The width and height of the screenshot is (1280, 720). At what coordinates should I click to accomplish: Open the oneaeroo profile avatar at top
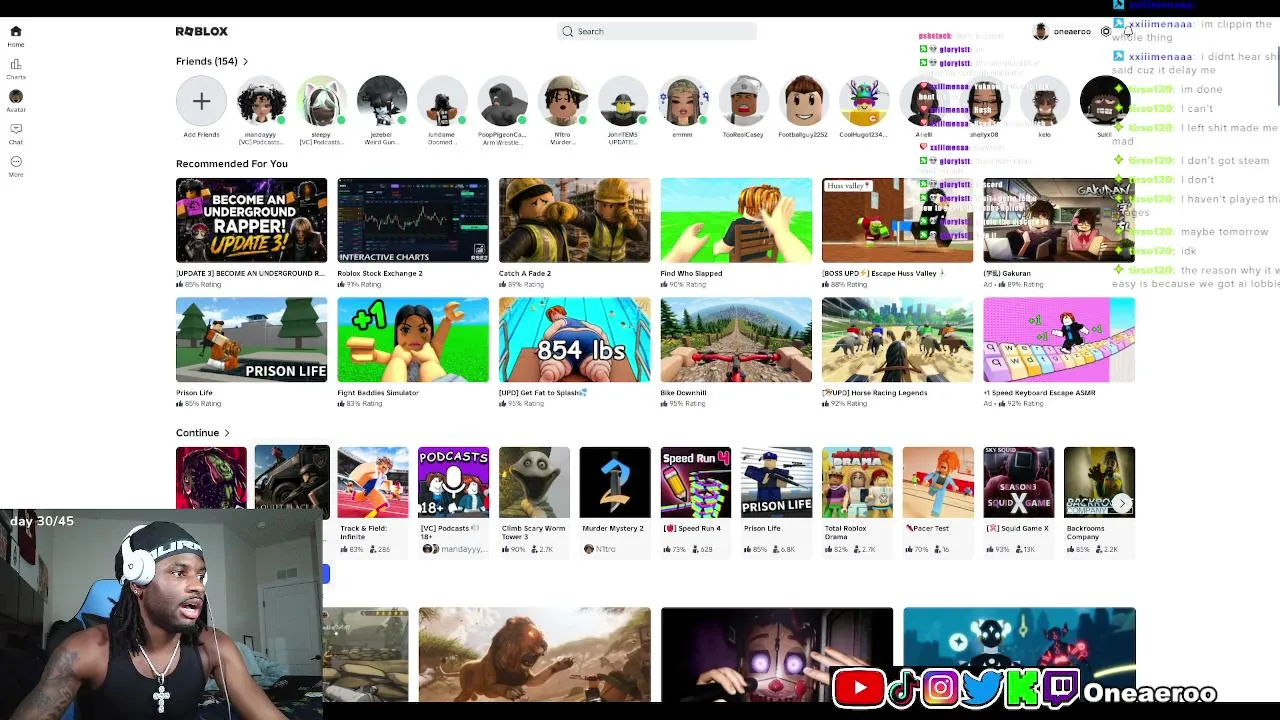click(1040, 31)
